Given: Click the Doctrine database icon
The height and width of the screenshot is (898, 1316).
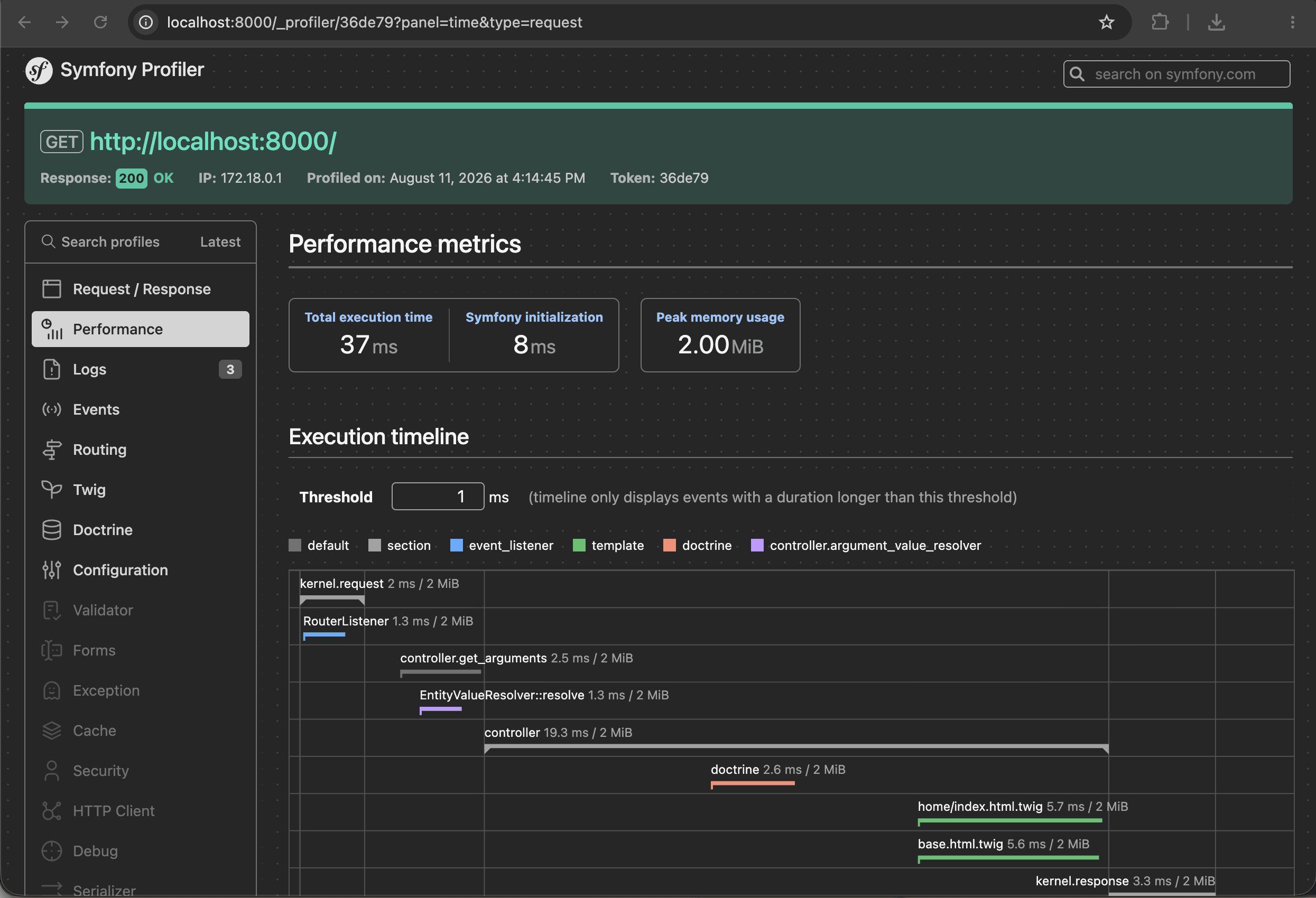Looking at the screenshot, I should [x=52, y=530].
